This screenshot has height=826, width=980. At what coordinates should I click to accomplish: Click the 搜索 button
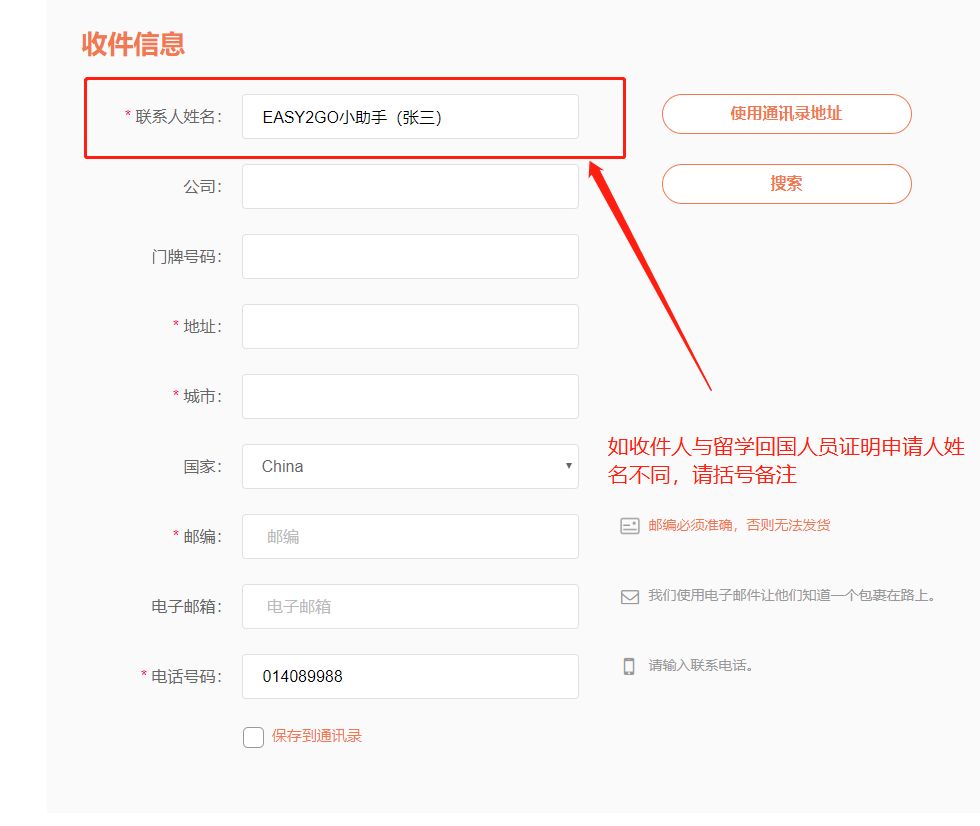(x=786, y=184)
